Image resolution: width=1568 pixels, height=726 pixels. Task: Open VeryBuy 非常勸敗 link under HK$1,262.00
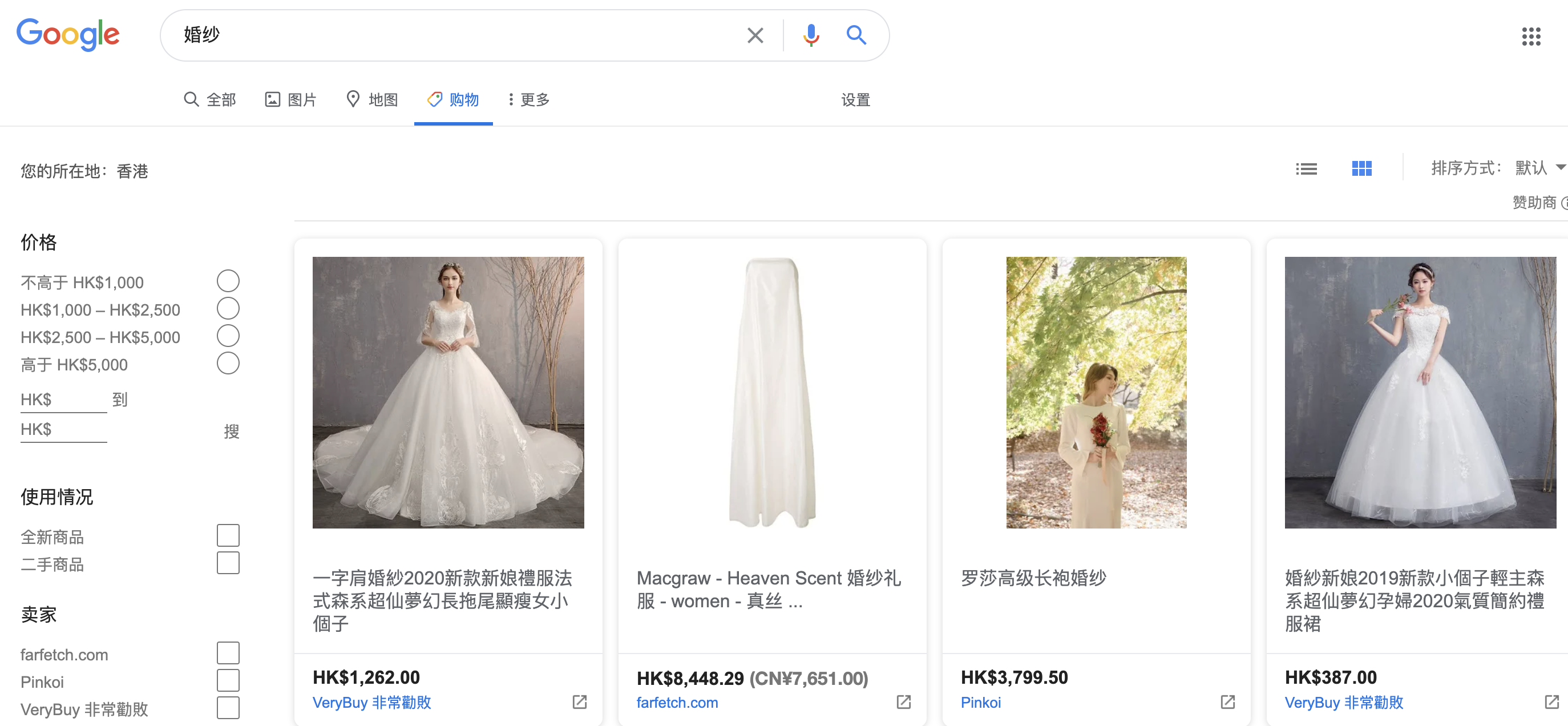371,702
